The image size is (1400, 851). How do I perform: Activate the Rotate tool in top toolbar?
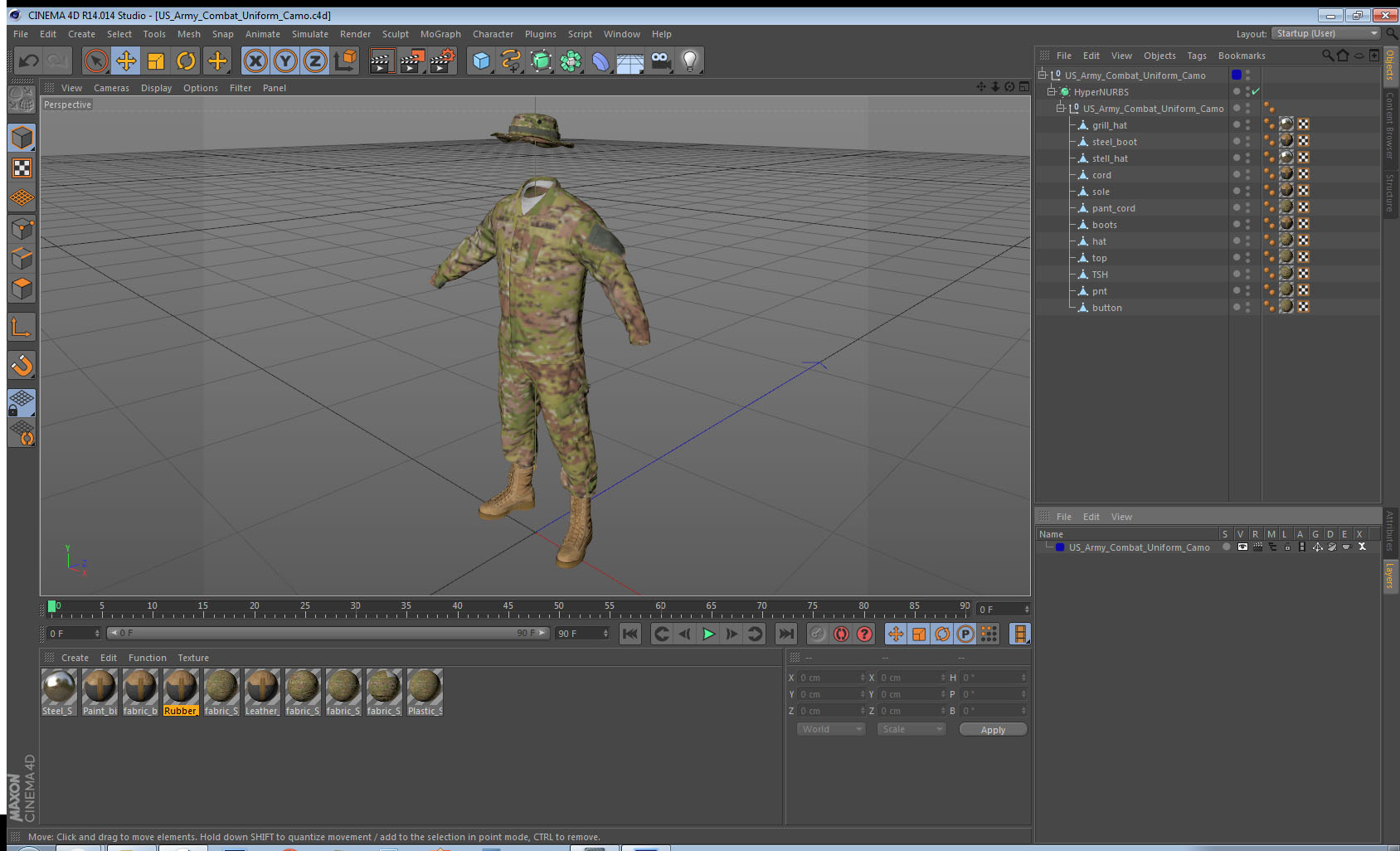(186, 61)
